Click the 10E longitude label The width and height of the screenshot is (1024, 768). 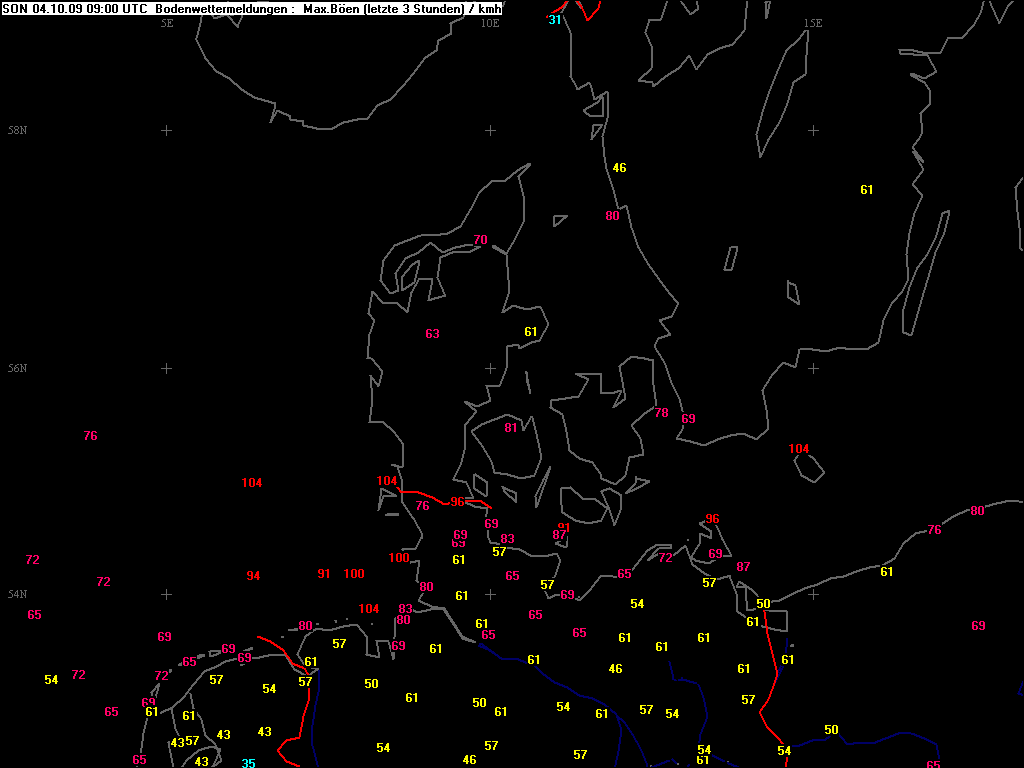click(x=489, y=23)
